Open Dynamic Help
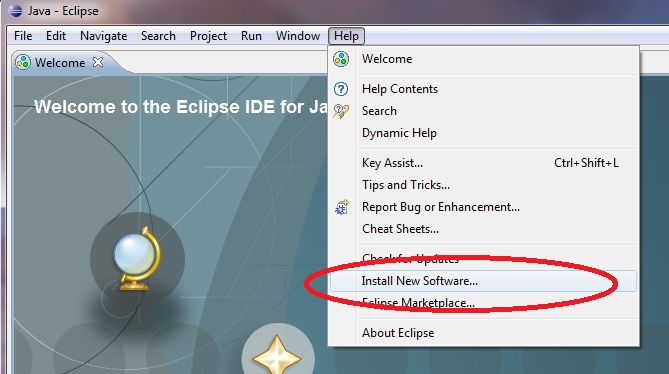The image size is (669, 374). (483, 133)
